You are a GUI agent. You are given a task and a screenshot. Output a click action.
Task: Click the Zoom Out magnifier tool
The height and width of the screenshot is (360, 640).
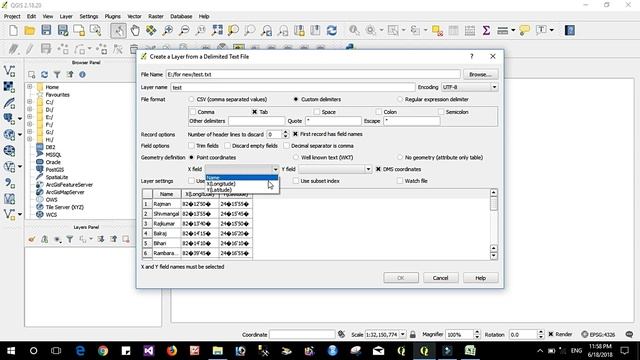[184, 30]
